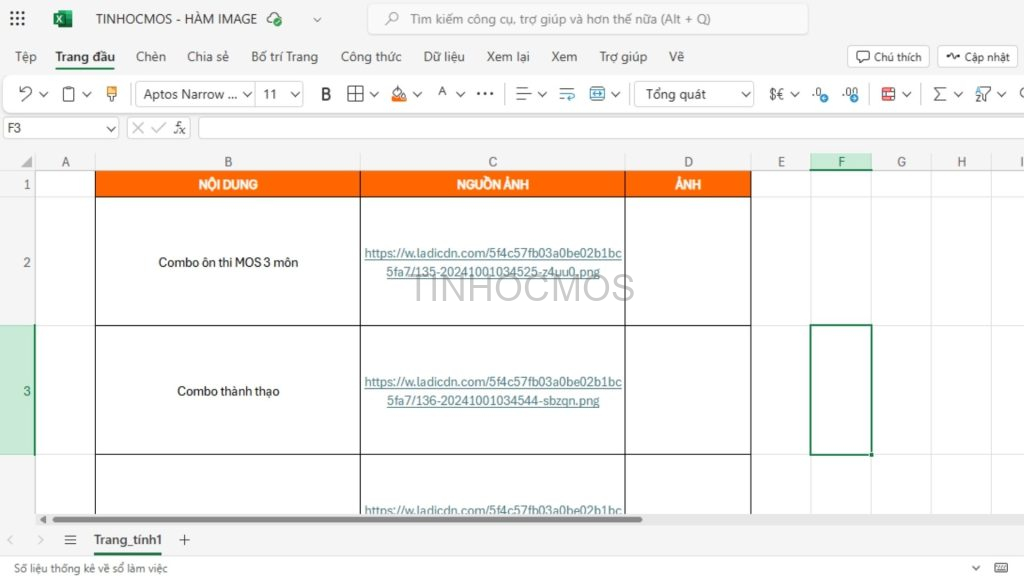This screenshot has width=1024, height=576.
Task: Open all sheets list icon
Action: 71,539
